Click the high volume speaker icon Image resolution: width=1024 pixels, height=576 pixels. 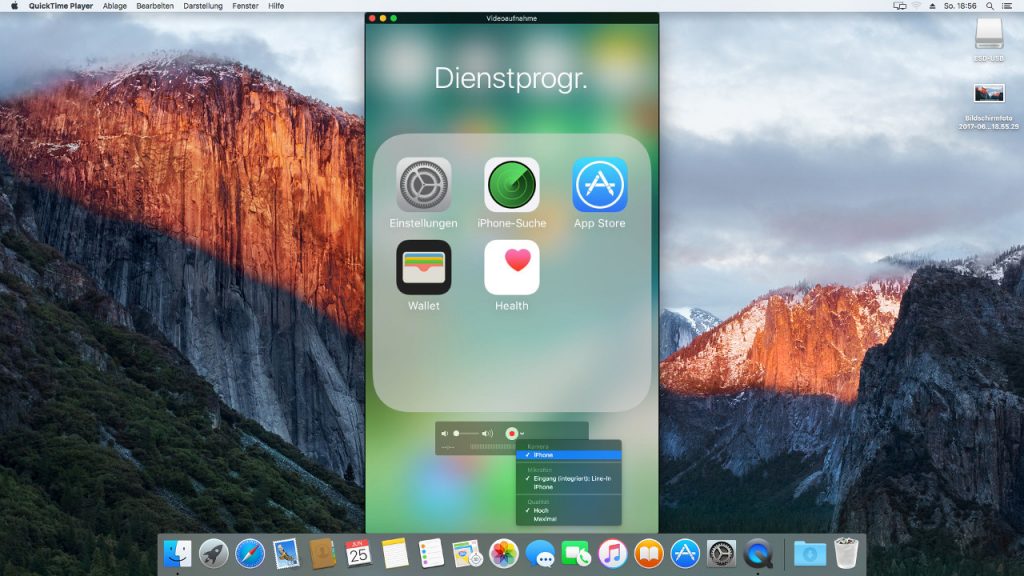pos(487,434)
